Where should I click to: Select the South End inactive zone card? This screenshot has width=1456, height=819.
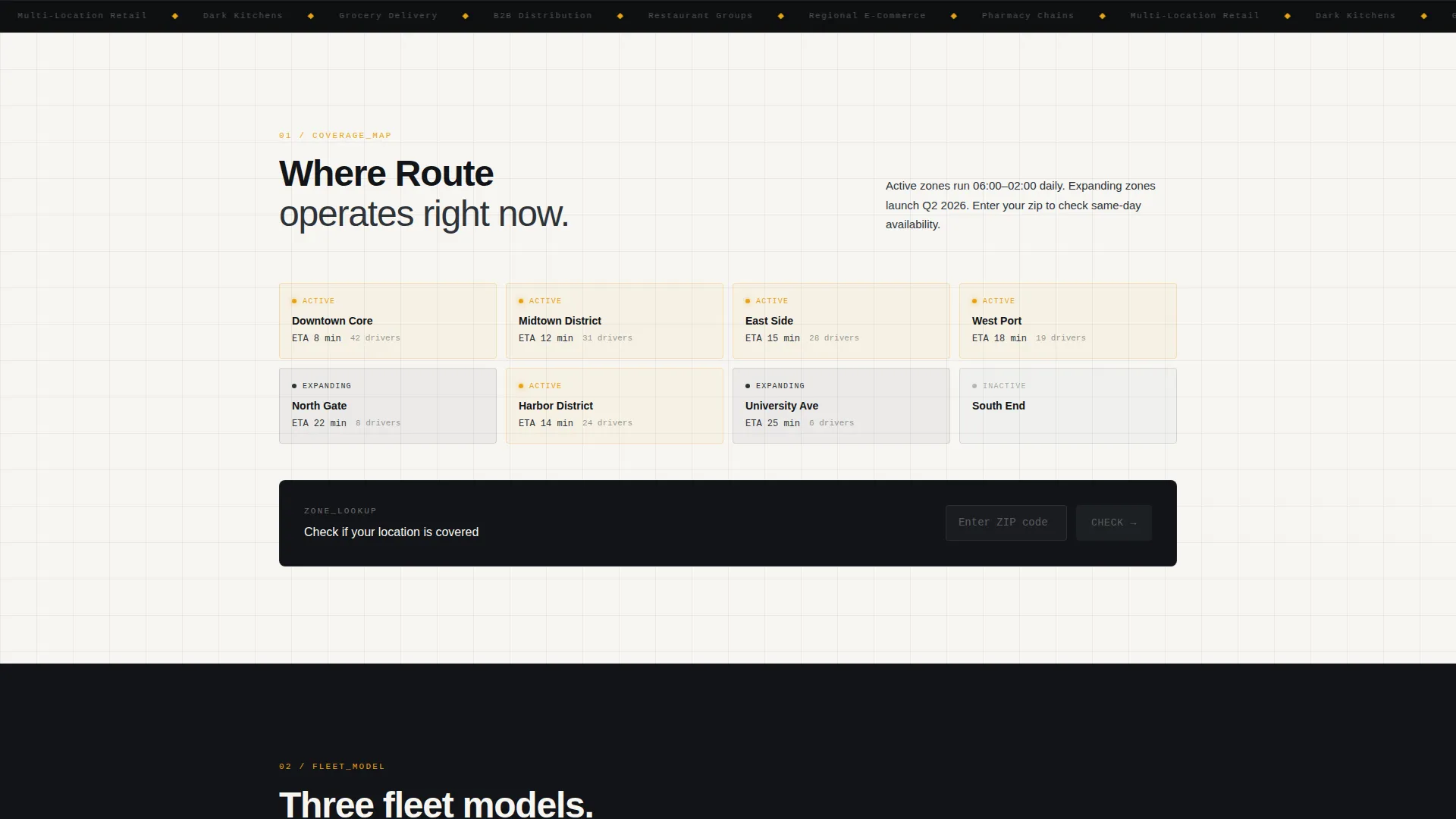click(1068, 406)
